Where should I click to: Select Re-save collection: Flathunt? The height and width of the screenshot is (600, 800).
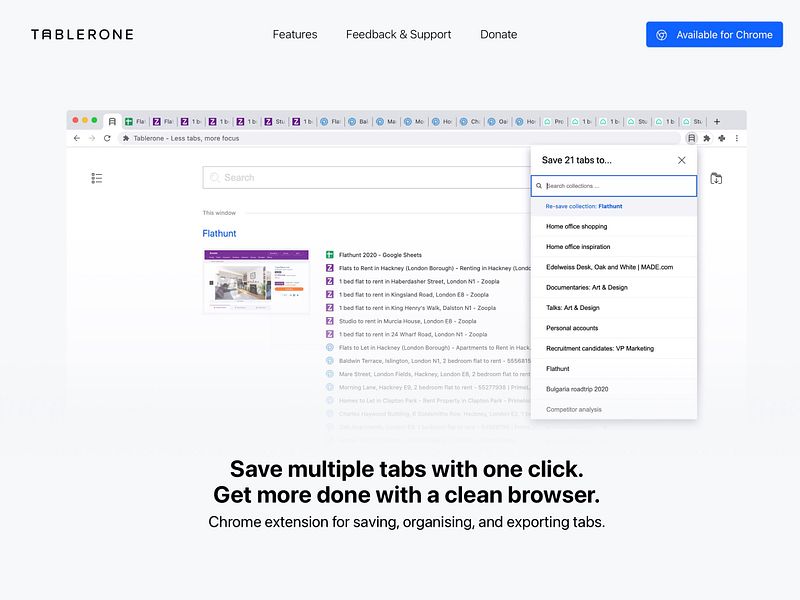pos(614,206)
